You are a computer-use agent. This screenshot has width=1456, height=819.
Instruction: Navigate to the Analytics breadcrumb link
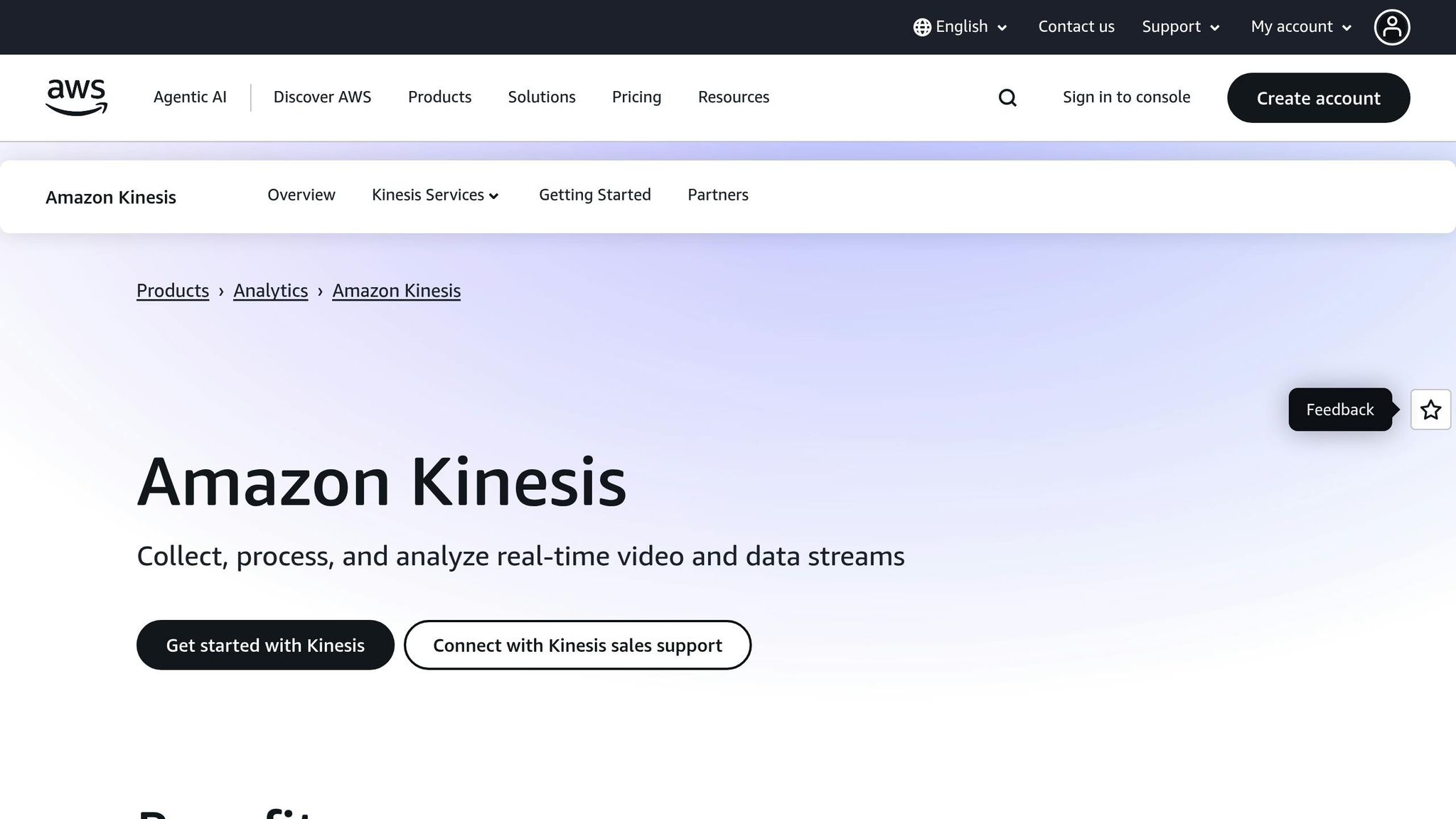click(270, 290)
